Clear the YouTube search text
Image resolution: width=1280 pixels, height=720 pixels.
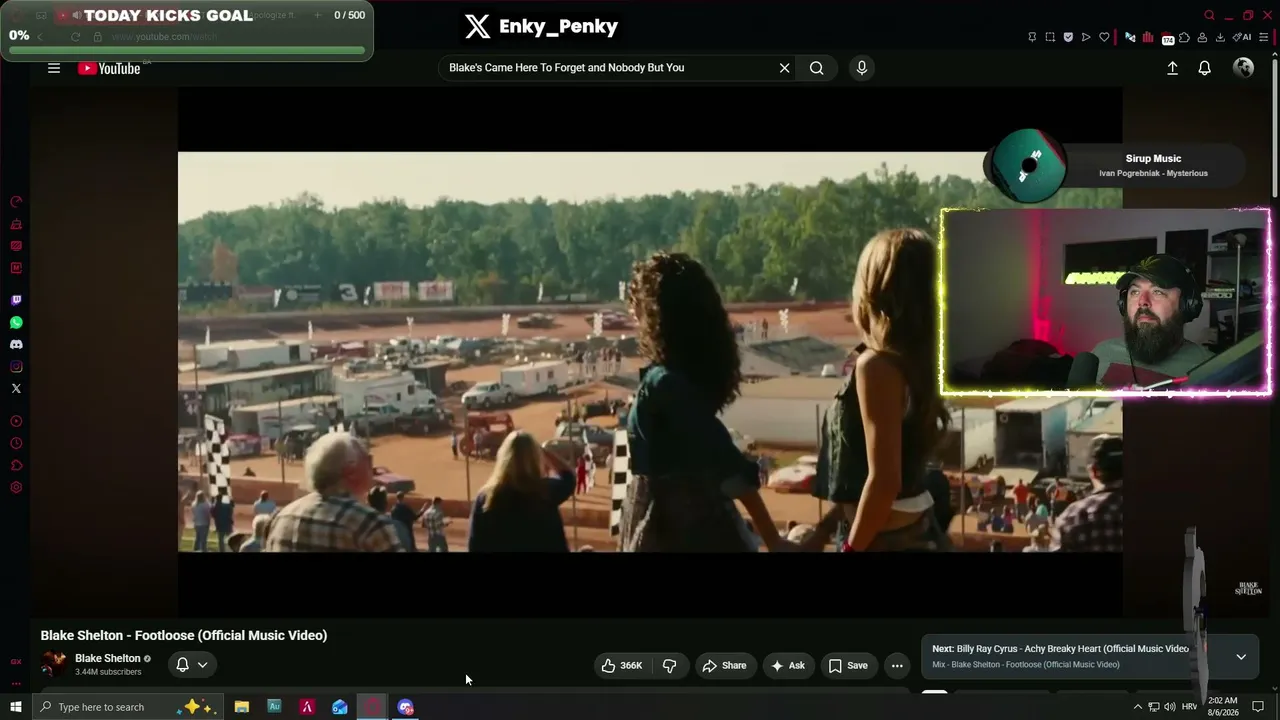(x=785, y=68)
